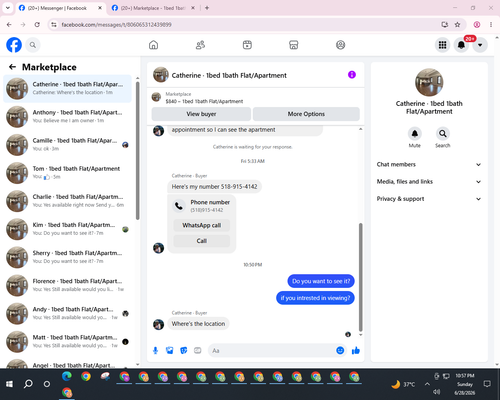Viewport: 500px width, 400px height.
Task: Click the 'Where's the location' message bubble
Action: tap(198, 324)
